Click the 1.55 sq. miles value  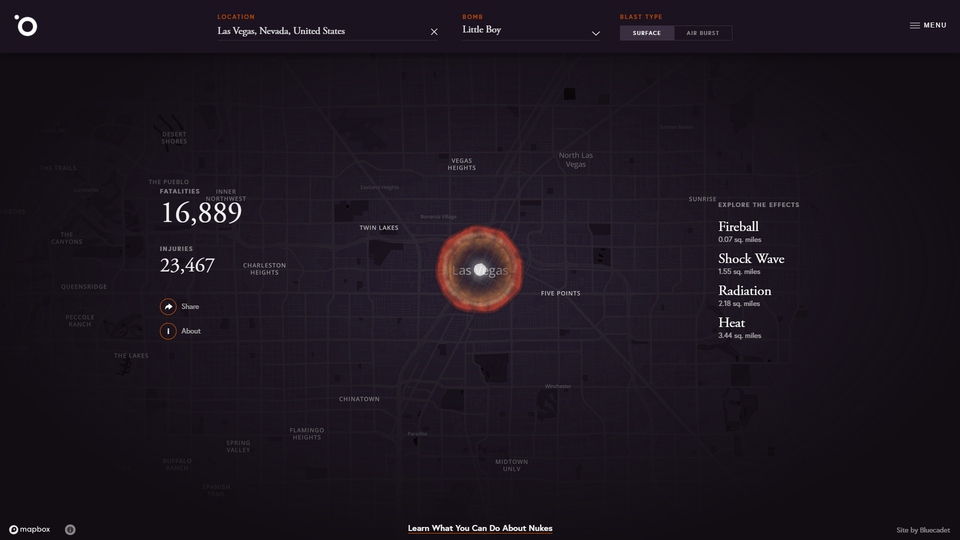coord(739,272)
